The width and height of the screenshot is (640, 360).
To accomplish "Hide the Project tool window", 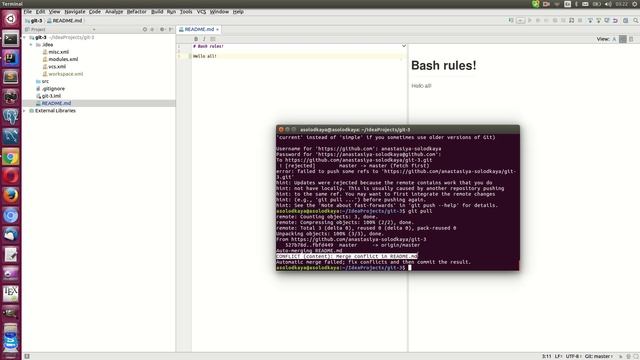I will click(171, 29).
